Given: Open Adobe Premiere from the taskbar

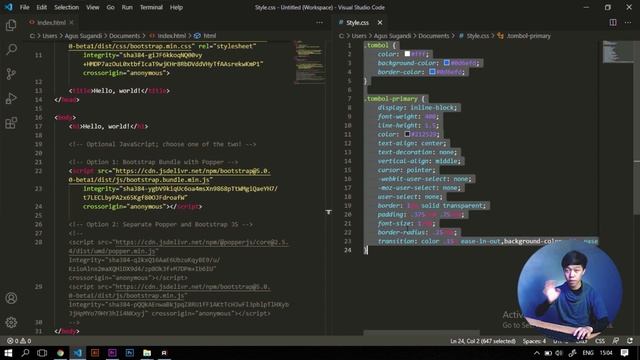Looking at the screenshot, I should coord(112,353).
